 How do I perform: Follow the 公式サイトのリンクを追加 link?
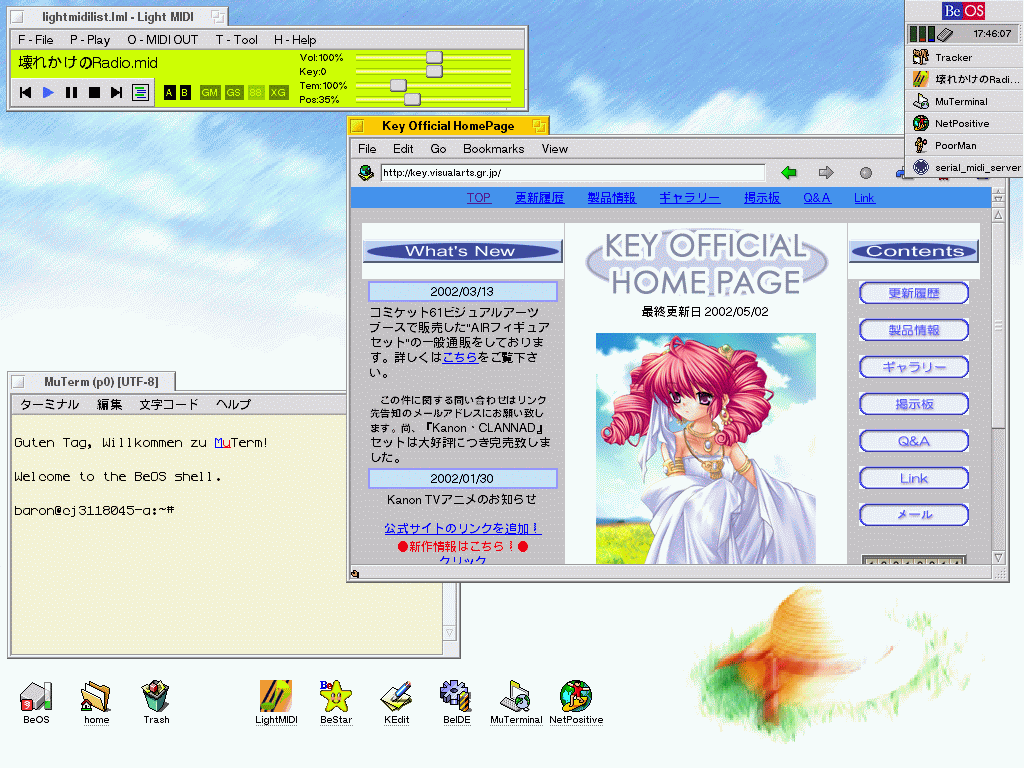coord(462,528)
